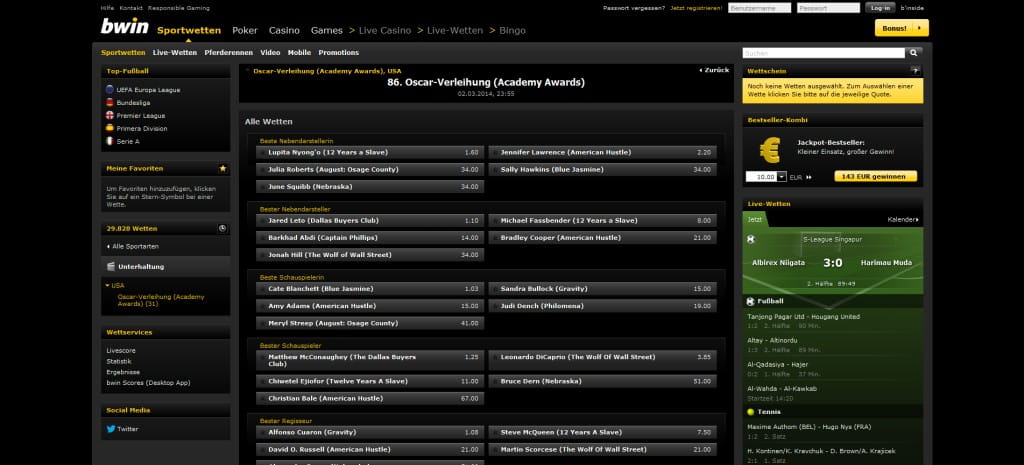
Task: Click the Benutzername input field
Action: [760, 8]
